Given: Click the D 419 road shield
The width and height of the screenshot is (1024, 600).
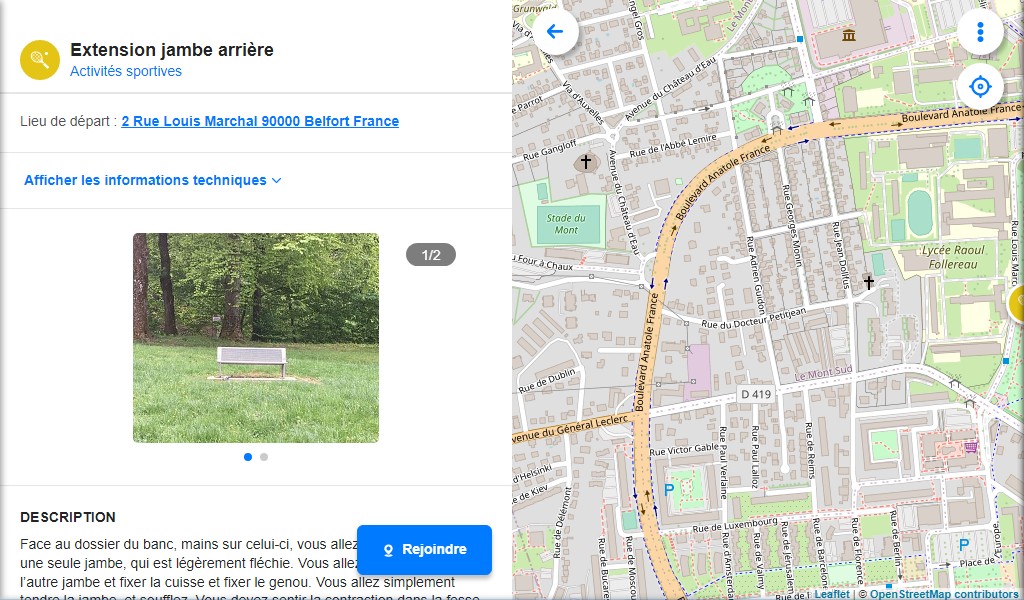Looking at the screenshot, I should pos(756,394).
